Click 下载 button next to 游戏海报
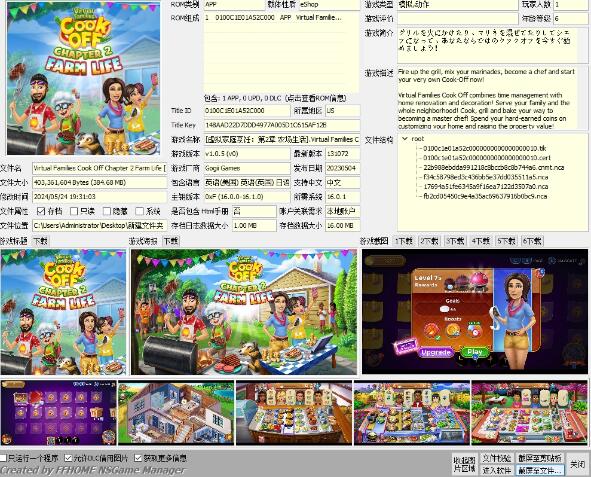 coord(171,241)
